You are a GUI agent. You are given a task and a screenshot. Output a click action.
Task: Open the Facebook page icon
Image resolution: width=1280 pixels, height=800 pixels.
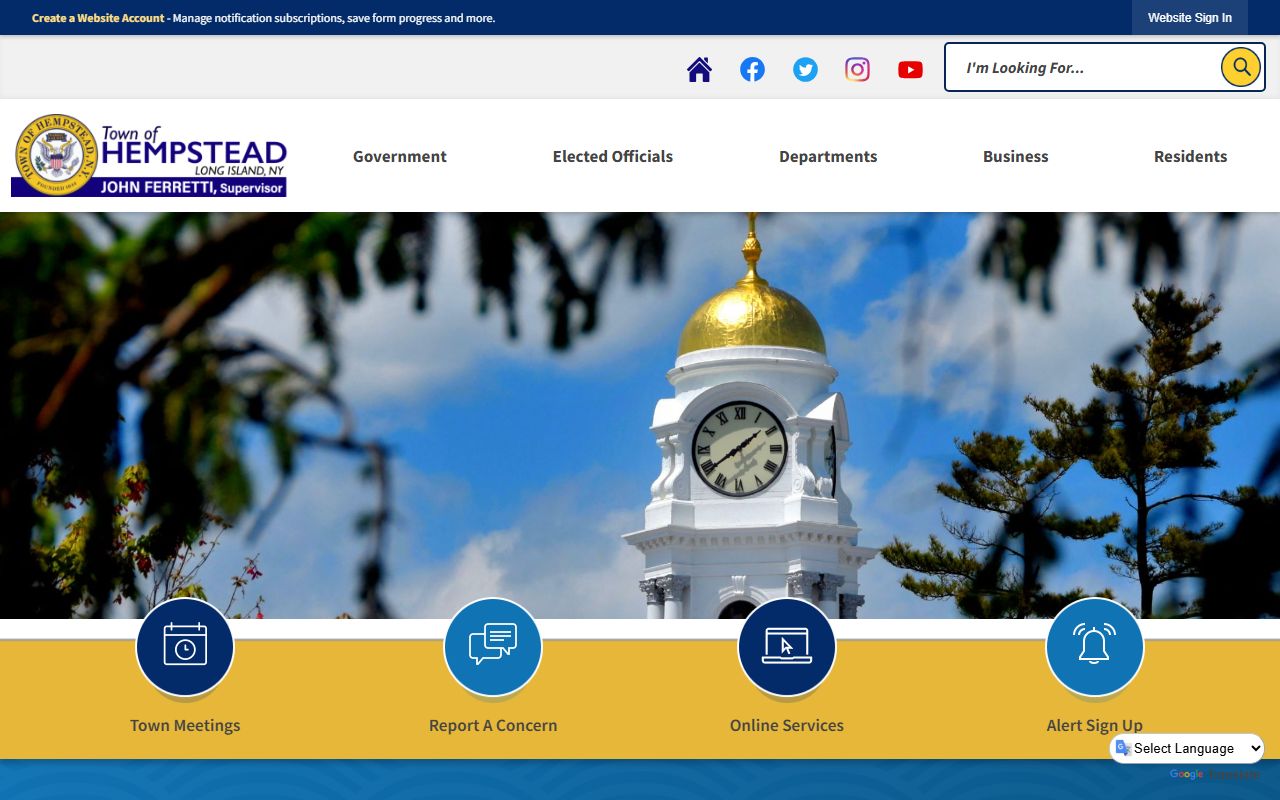point(752,69)
